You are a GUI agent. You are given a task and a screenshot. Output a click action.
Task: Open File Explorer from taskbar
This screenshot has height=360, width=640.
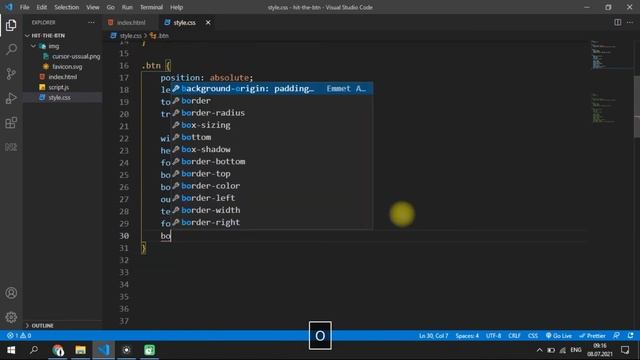click(x=80, y=350)
